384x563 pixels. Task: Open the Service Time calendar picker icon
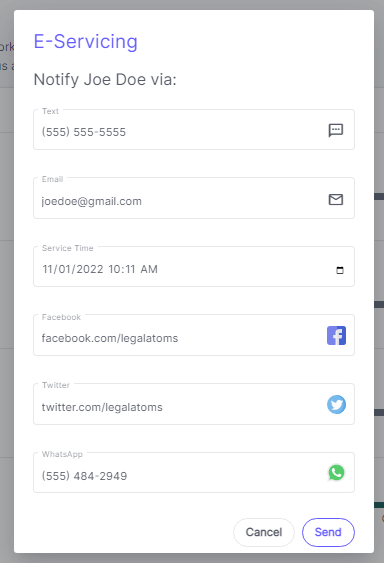(x=340, y=270)
